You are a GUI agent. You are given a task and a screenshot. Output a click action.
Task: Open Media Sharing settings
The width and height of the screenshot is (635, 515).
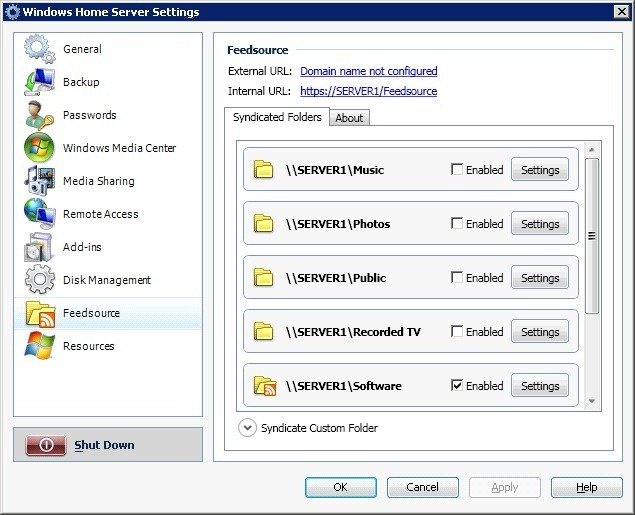(108, 181)
